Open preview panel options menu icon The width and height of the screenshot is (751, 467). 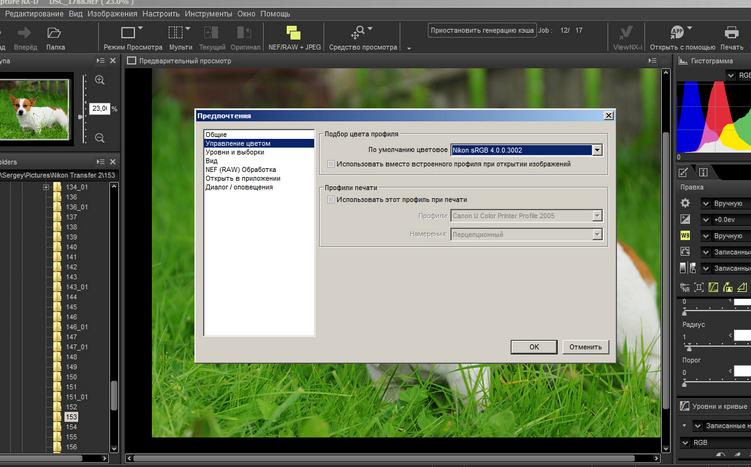[652, 61]
